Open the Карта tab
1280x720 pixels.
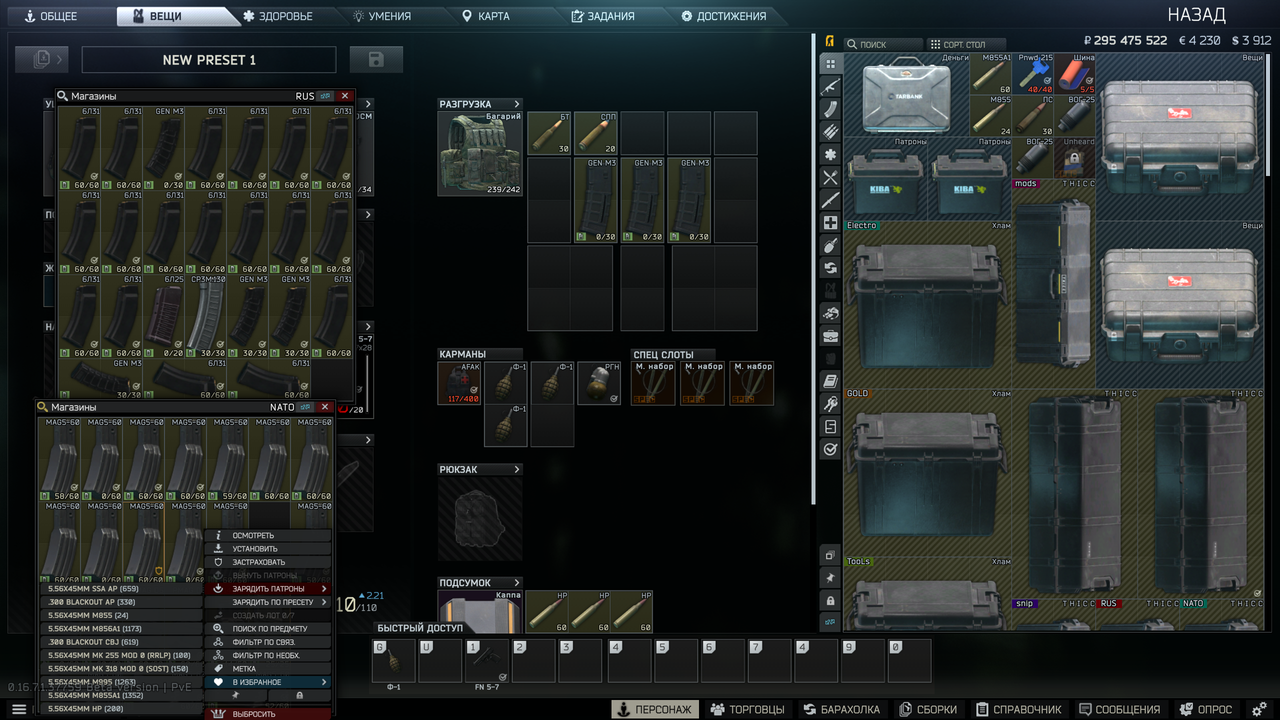487,16
